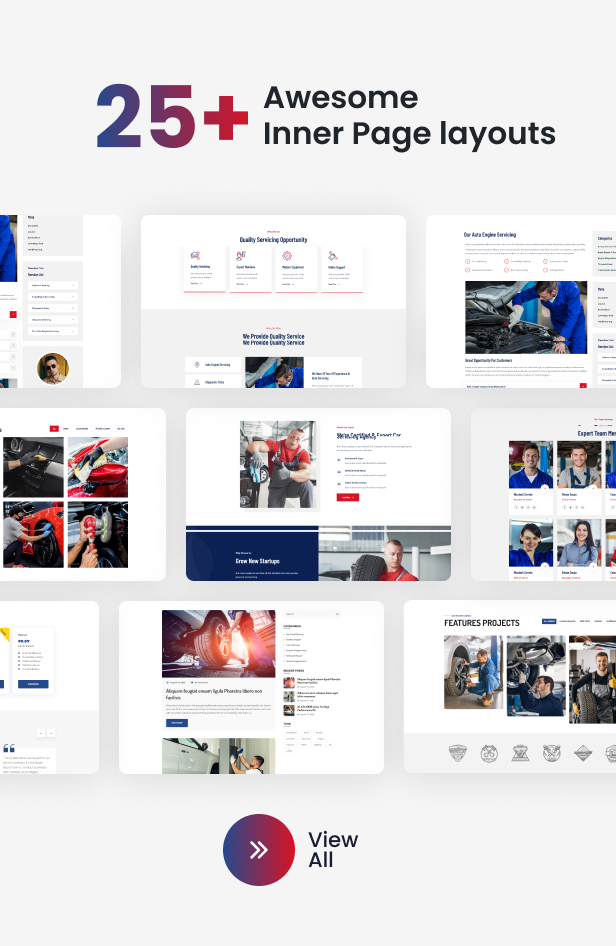Screen dimensions: 616x946
Task: Click the round View All arrow button
Action: pyautogui.click(x=259, y=849)
